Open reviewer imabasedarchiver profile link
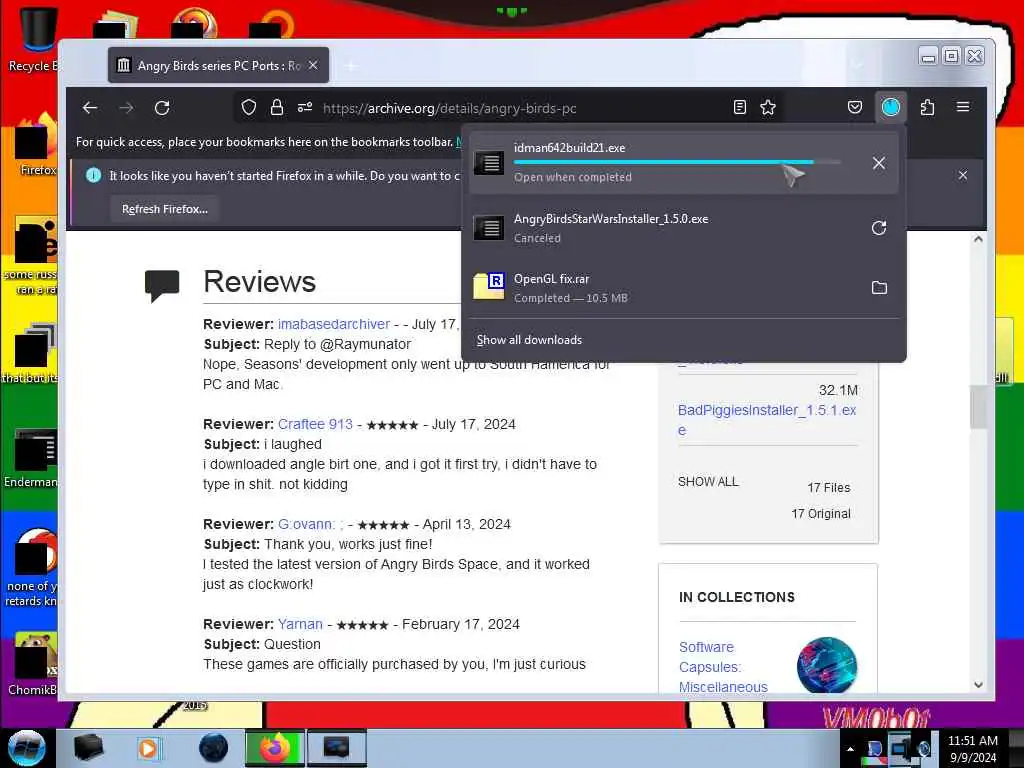The height and width of the screenshot is (768, 1024). pos(334,324)
